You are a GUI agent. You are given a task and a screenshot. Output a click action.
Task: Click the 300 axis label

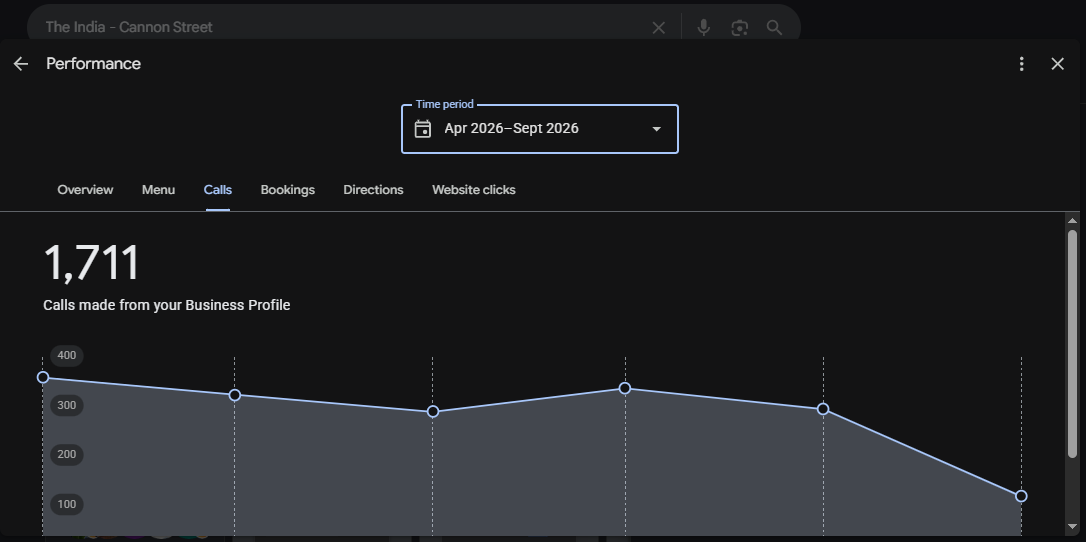tap(66, 406)
